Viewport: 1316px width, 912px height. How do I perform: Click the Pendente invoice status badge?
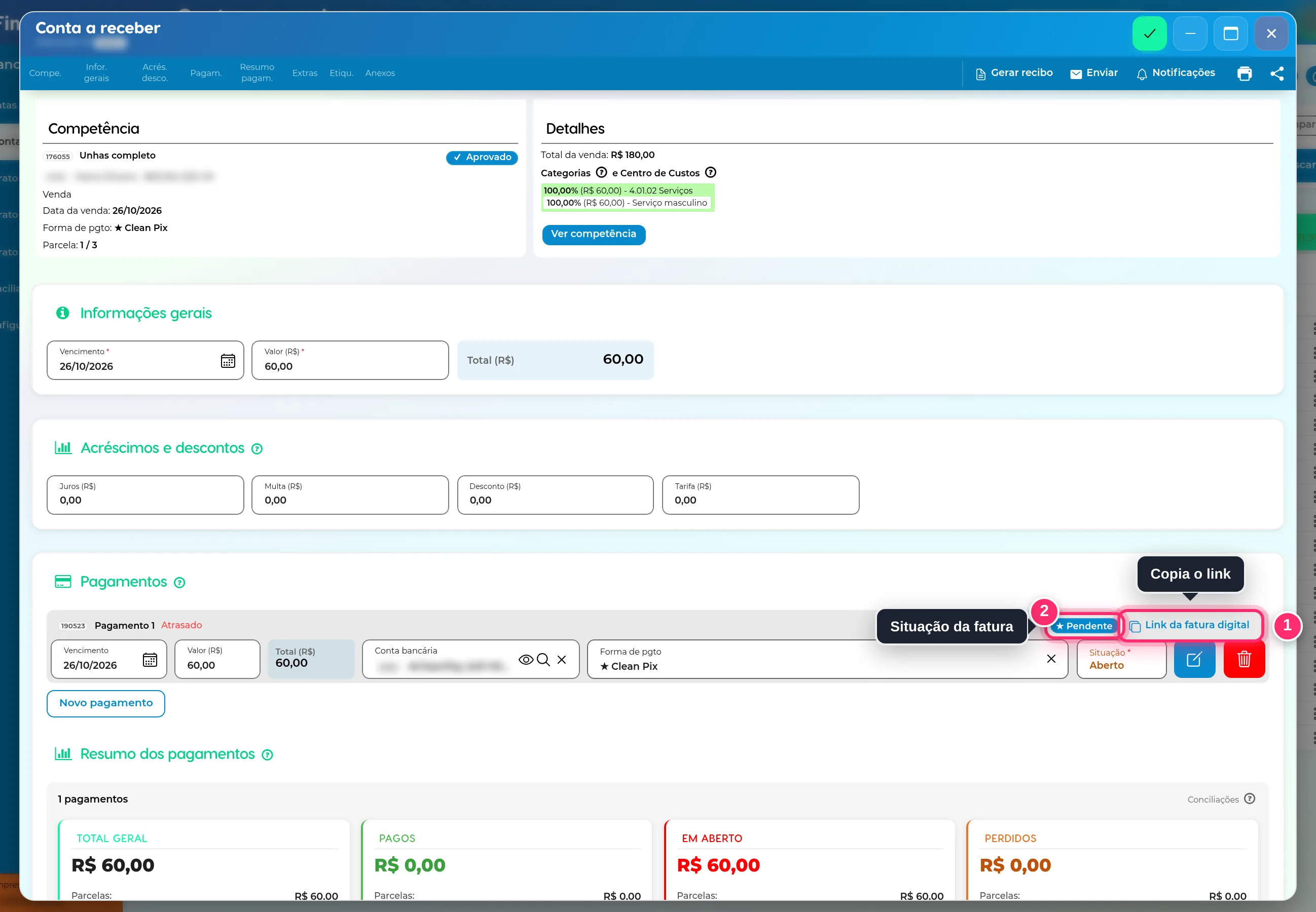click(1083, 626)
